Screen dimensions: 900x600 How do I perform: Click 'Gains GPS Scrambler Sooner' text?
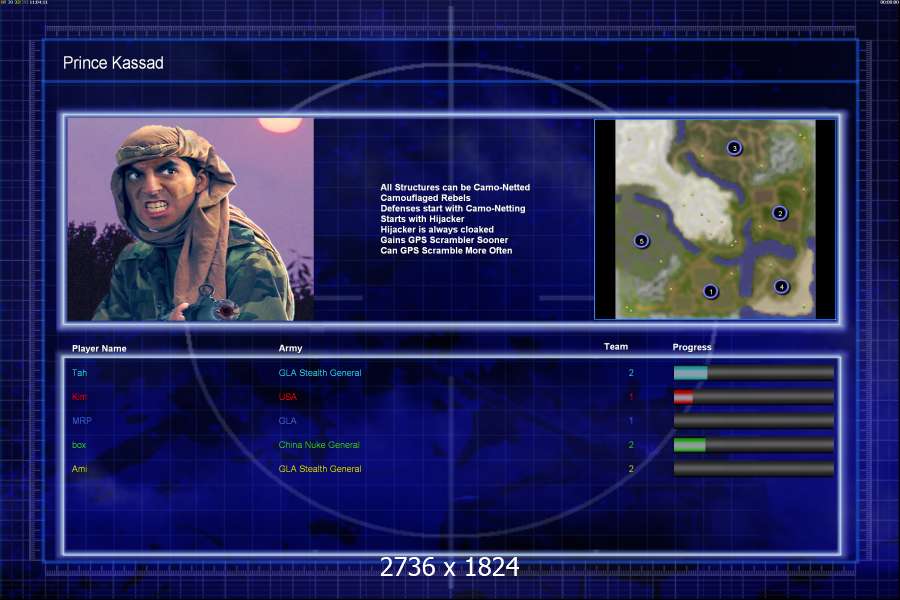tap(444, 240)
